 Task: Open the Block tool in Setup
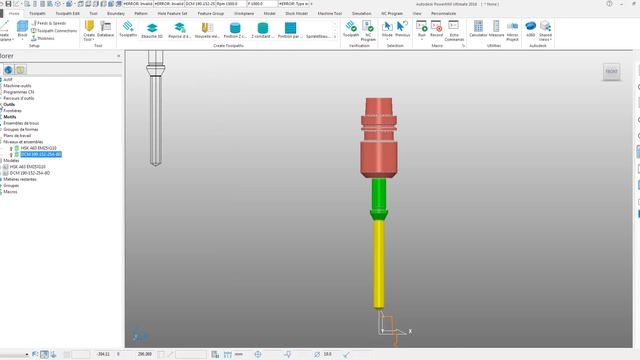pyautogui.click(x=22, y=29)
